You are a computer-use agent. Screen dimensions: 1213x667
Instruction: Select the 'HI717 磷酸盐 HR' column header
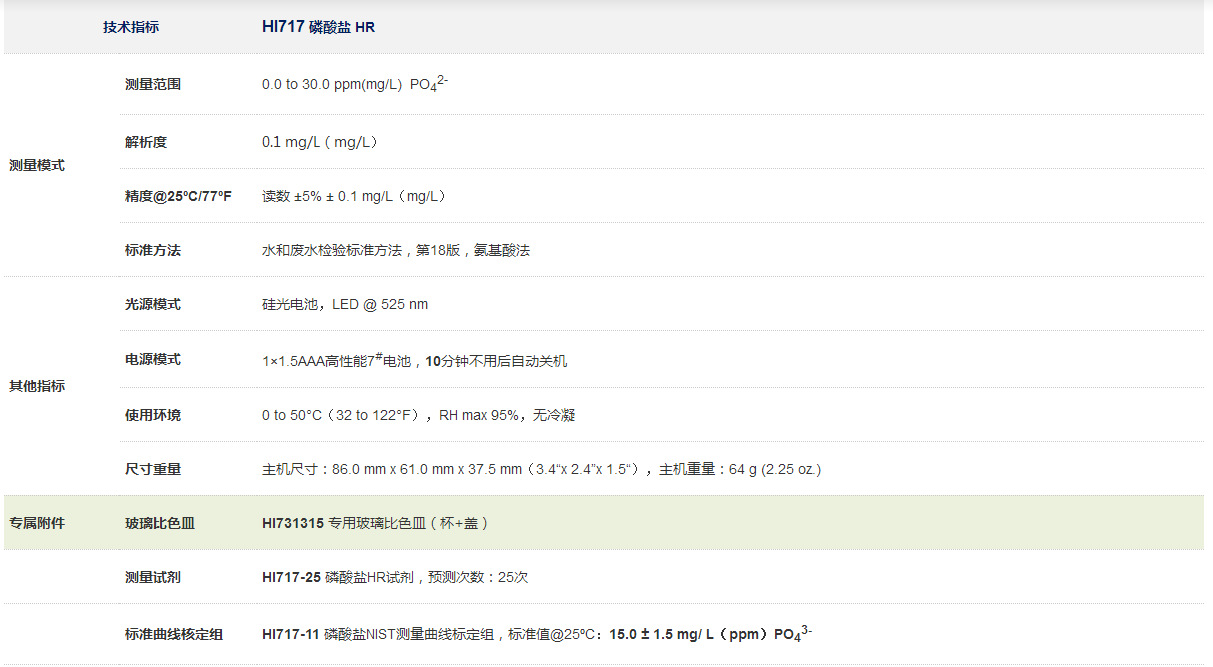pyautogui.click(x=319, y=27)
